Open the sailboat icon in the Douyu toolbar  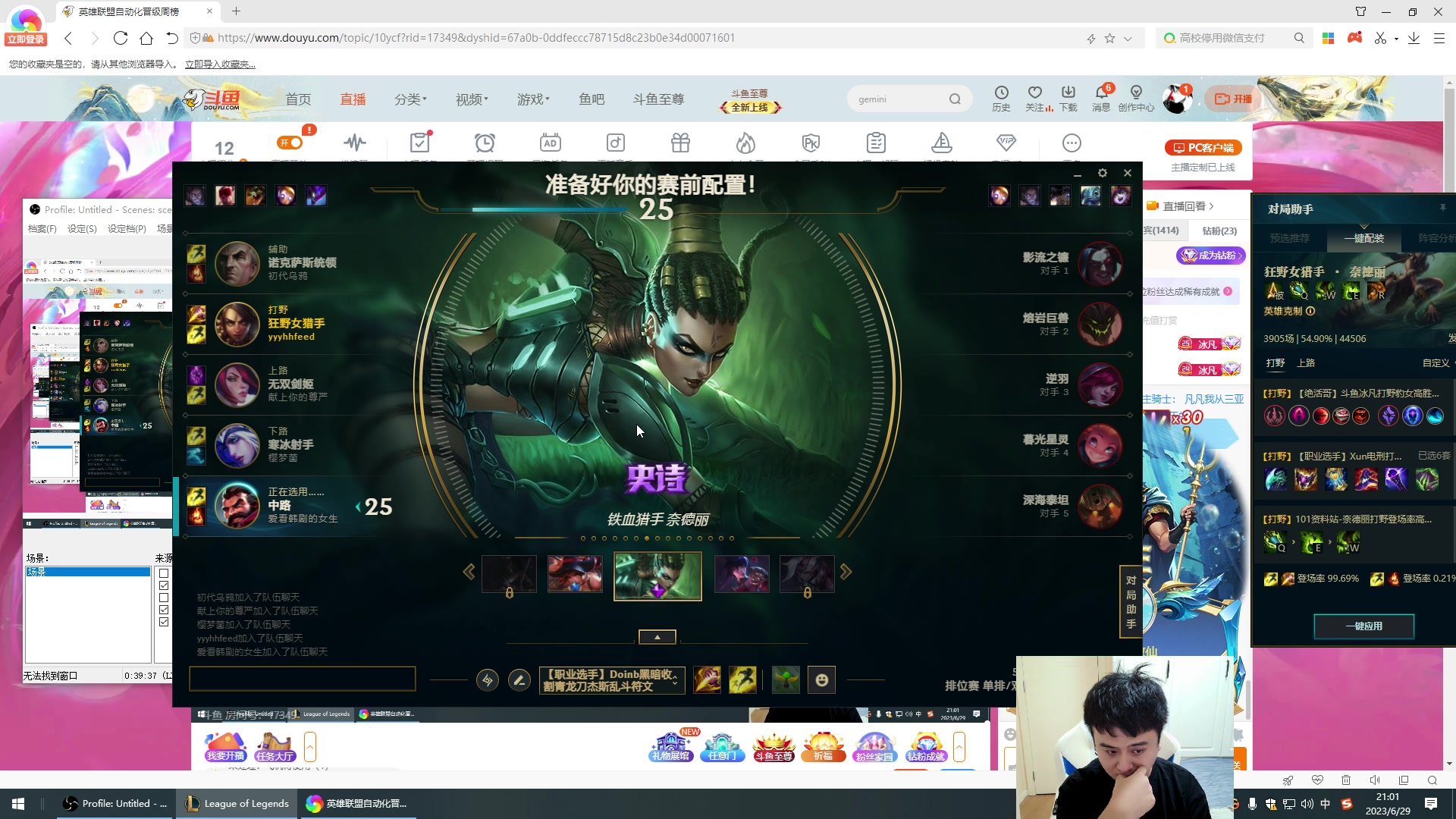coord(941,143)
